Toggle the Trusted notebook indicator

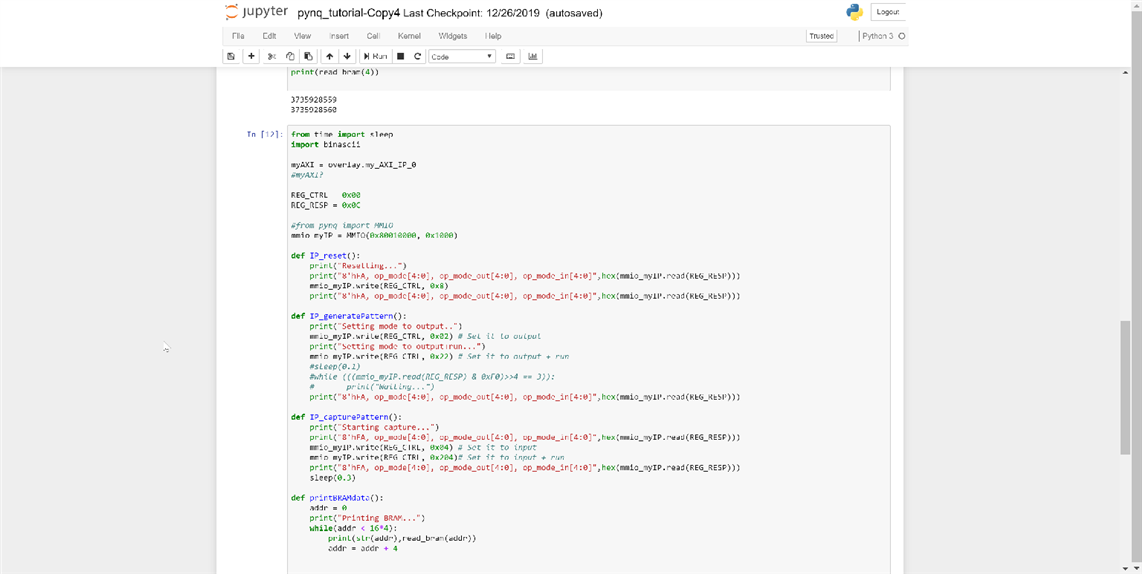[821, 36]
